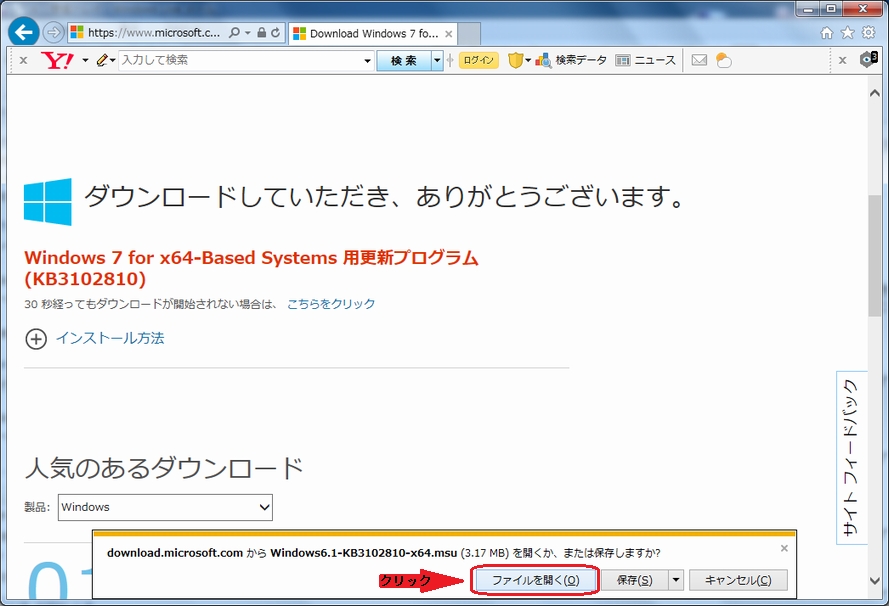Refresh the page with the reload icon
This screenshot has width=889, height=606.
(x=276, y=33)
